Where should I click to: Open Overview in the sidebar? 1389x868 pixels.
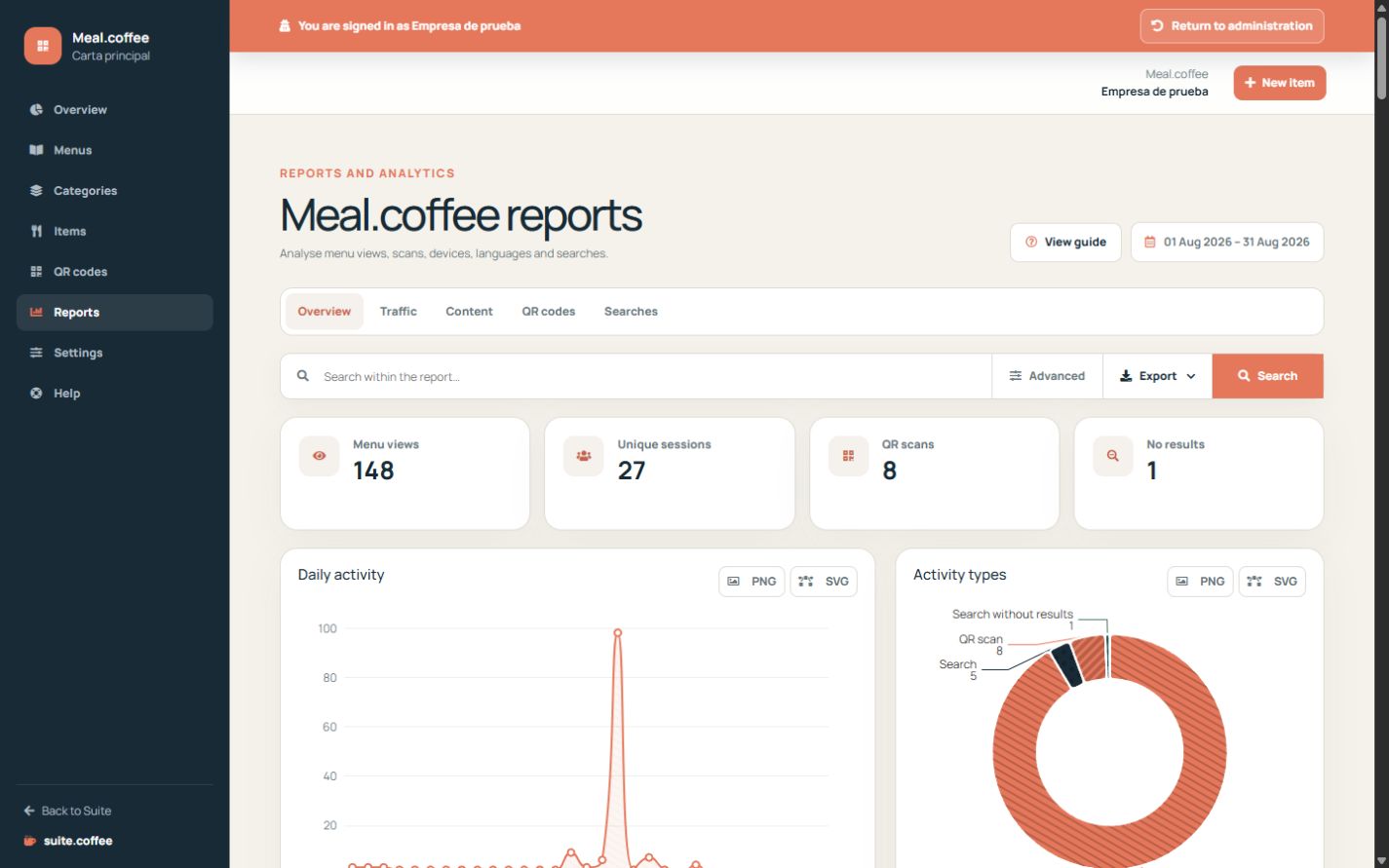pos(115,110)
